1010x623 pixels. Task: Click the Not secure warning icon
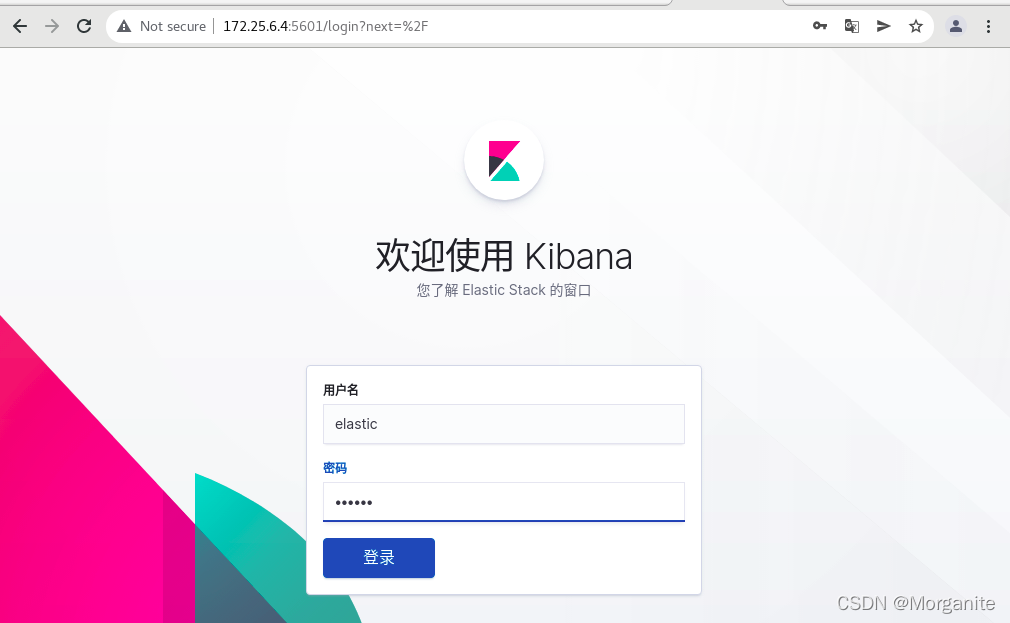[x=124, y=26]
